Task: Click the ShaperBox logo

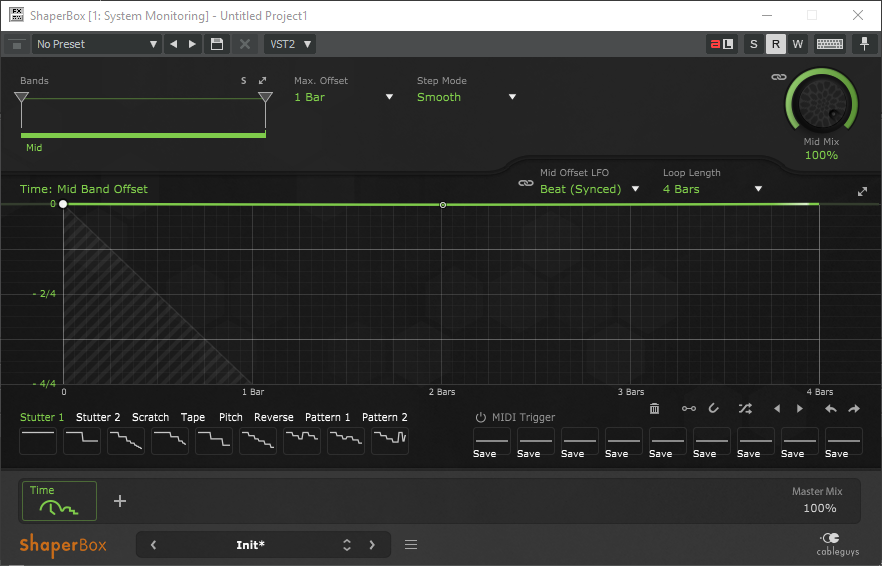Action: pyautogui.click(x=63, y=544)
